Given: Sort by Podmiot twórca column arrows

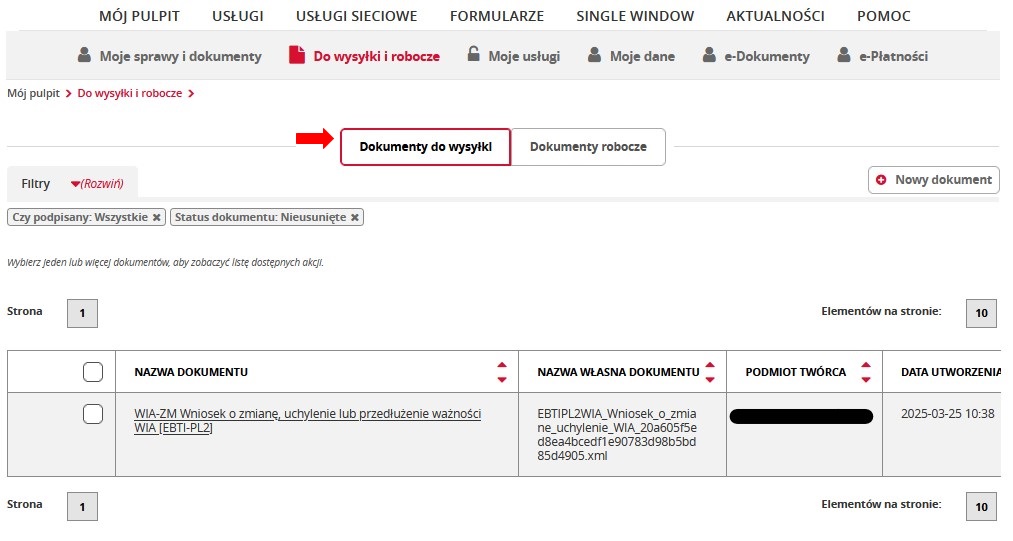Looking at the screenshot, I should (866, 372).
